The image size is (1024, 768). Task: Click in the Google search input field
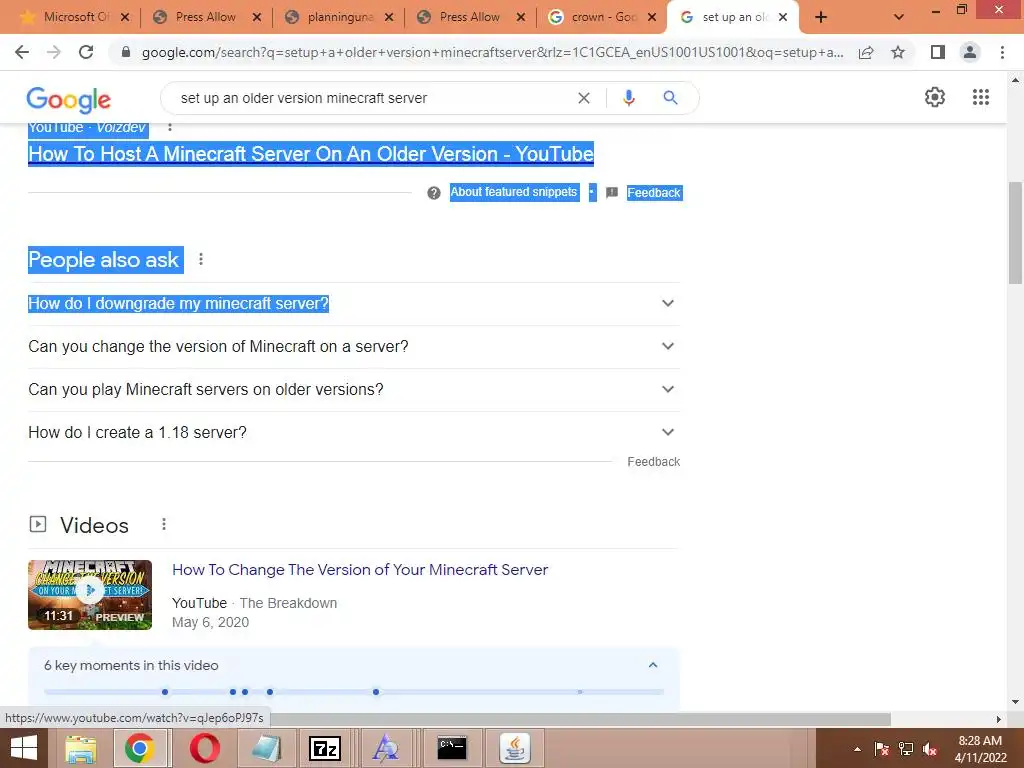pos(372,98)
